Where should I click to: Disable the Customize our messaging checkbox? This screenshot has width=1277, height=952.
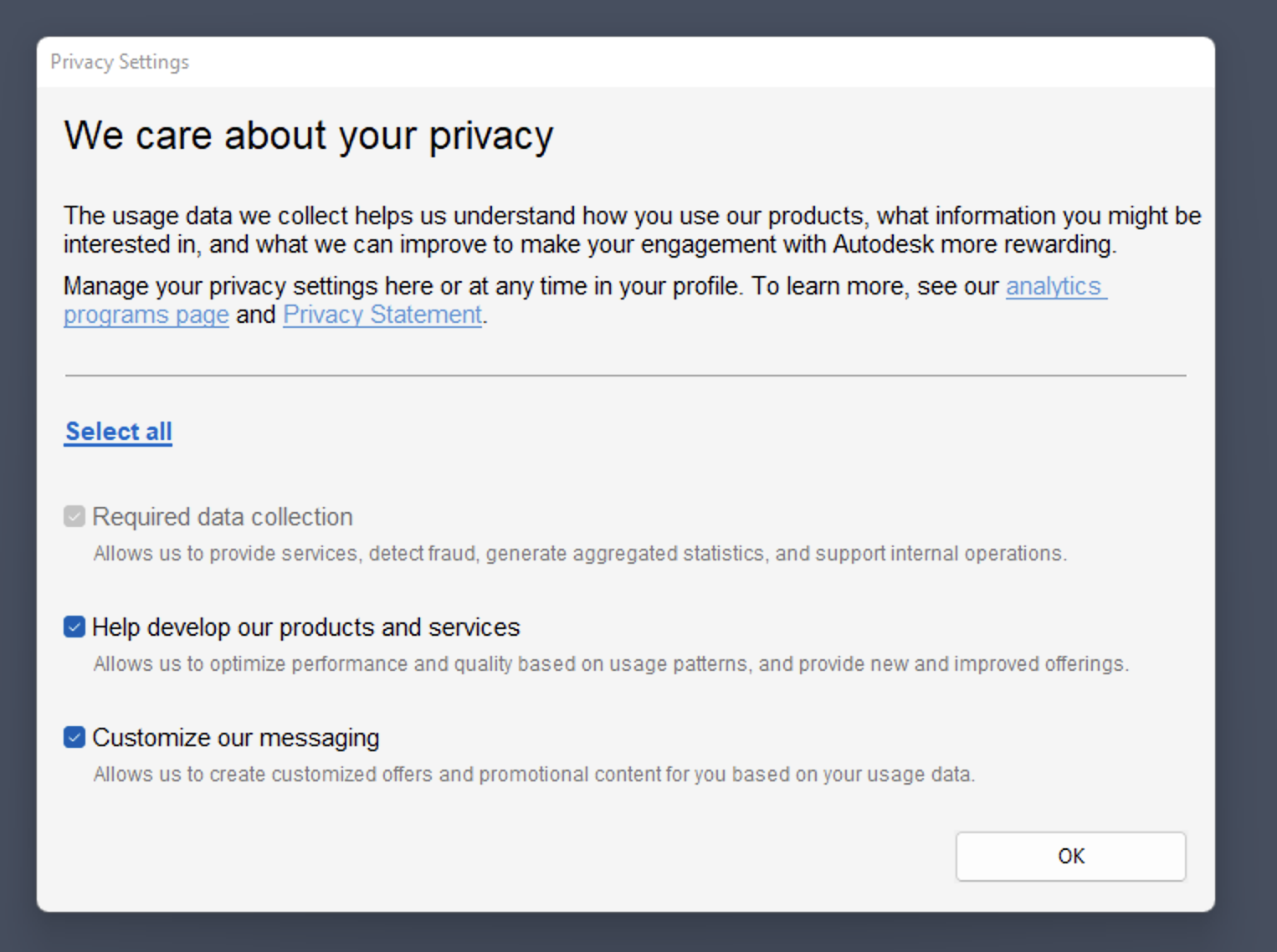coord(74,737)
